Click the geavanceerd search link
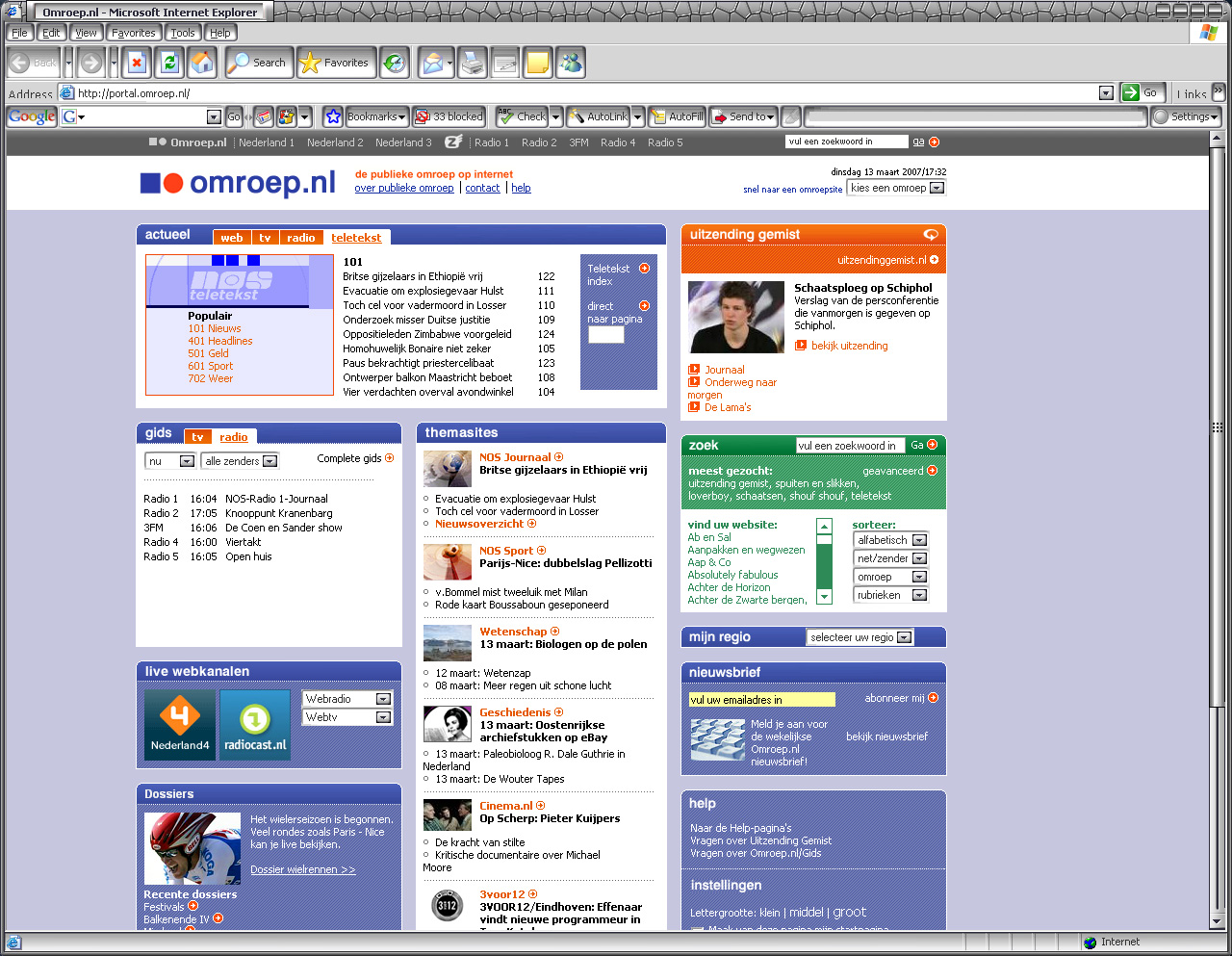1232x956 pixels. 900,471
